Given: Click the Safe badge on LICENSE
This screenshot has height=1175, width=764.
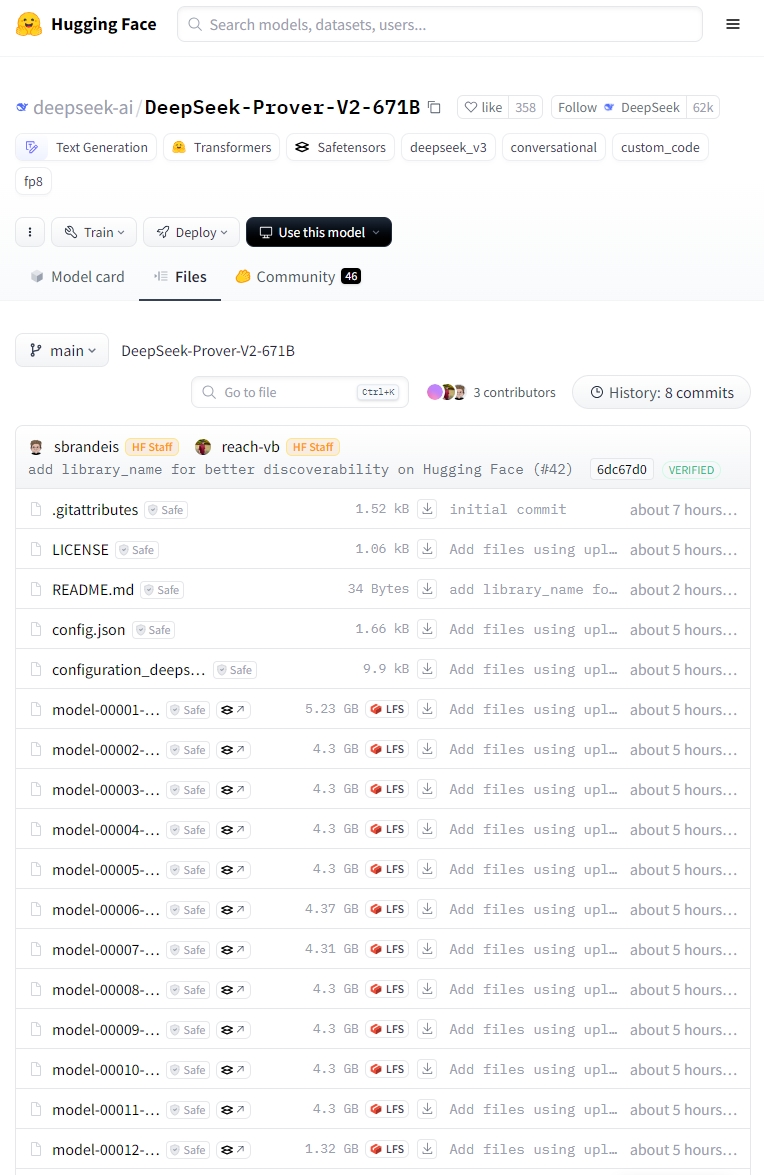Looking at the screenshot, I should 136,550.
